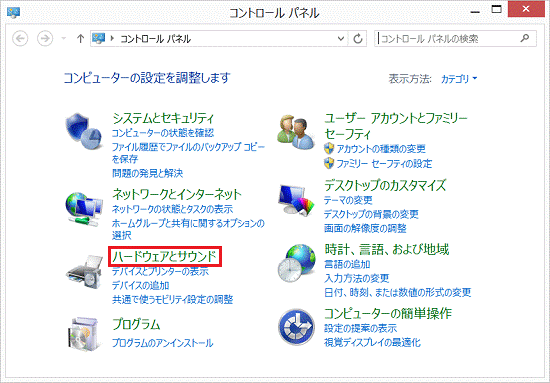Open ファミリー セーフティの設定 link
This screenshot has height=383, width=550.
click(384, 163)
